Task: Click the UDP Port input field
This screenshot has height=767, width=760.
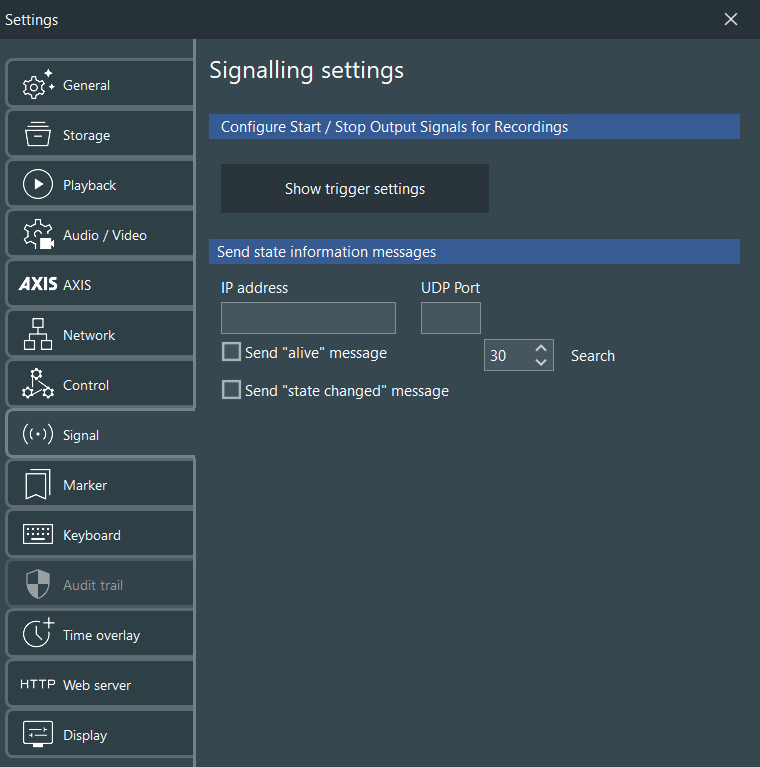Action: pyautogui.click(x=450, y=318)
